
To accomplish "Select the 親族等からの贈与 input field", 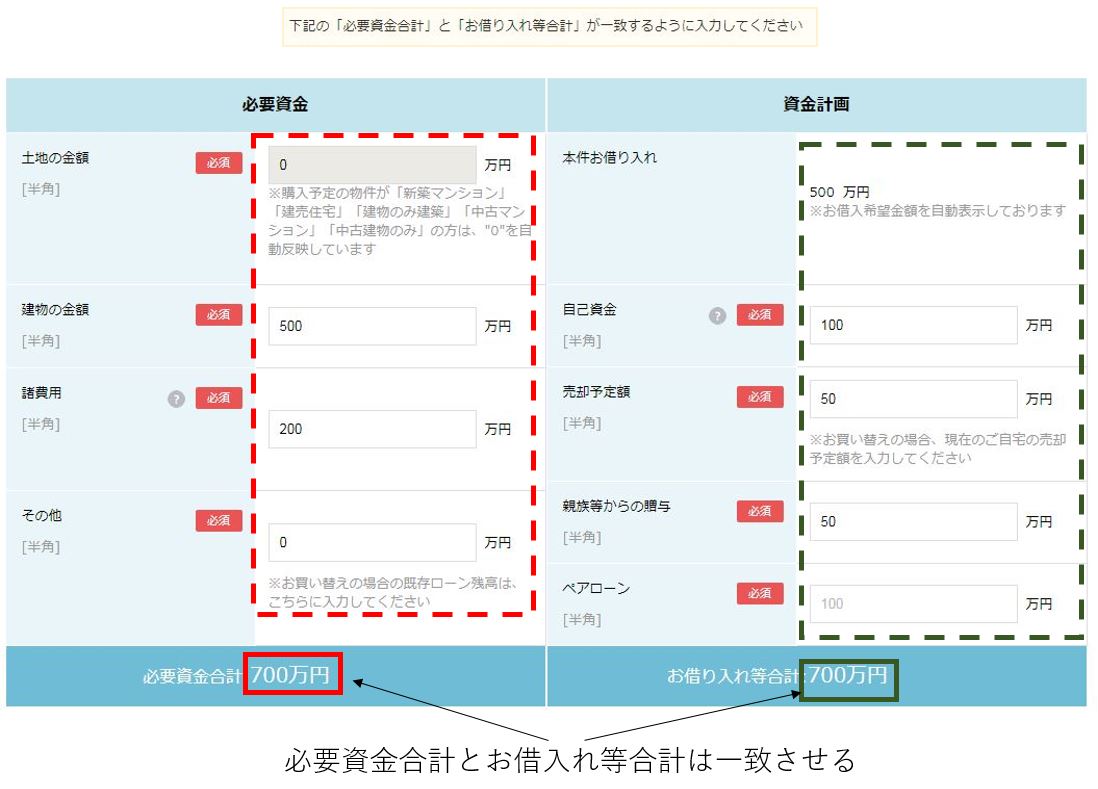I will pos(913,522).
